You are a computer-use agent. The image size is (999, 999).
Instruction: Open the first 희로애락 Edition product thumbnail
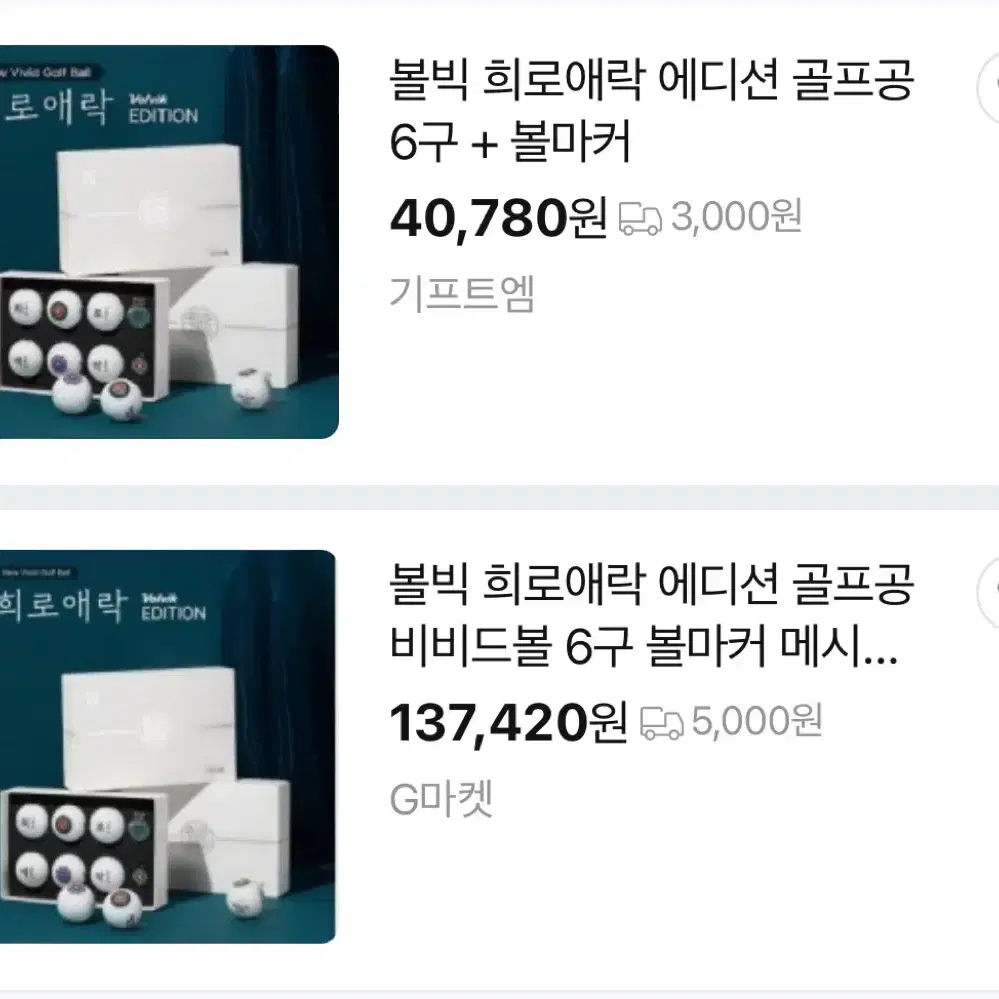tap(169, 241)
